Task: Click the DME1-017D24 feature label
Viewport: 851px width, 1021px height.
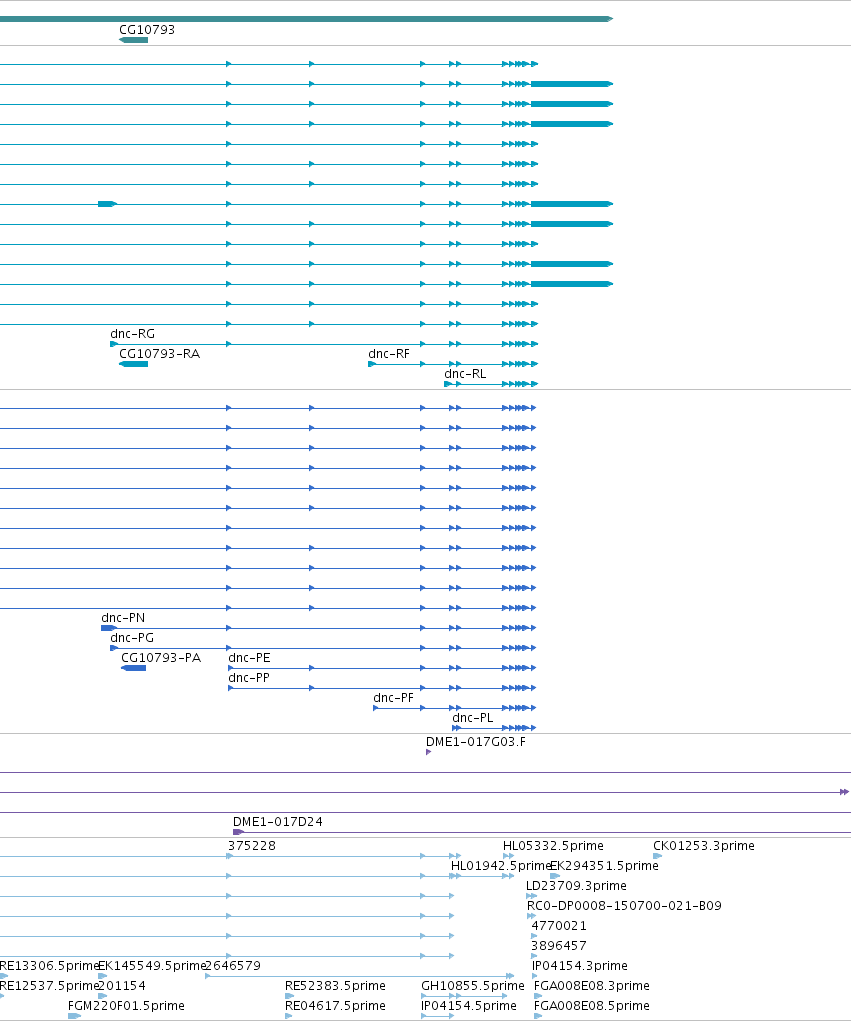Action: pyautogui.click(x=277, y=822)
